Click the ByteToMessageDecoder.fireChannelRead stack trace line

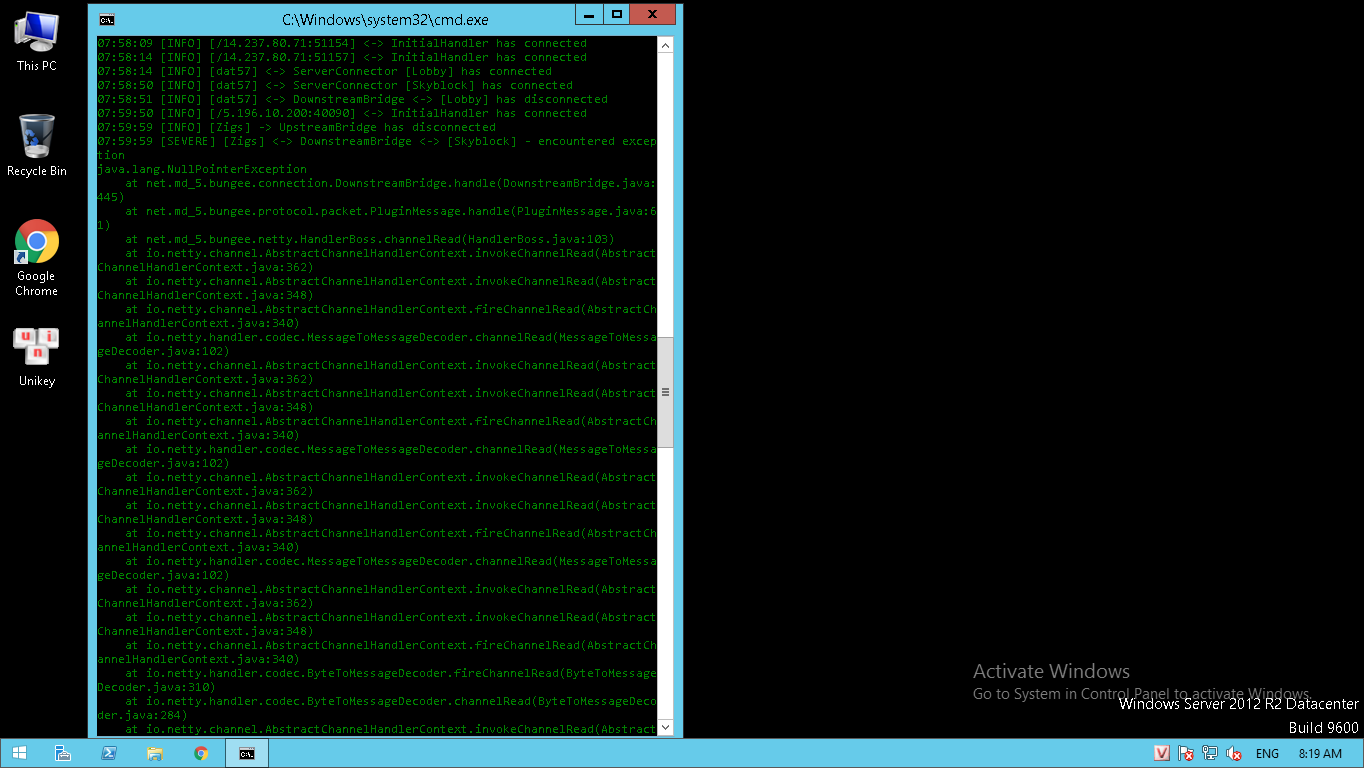pos(377,680)
